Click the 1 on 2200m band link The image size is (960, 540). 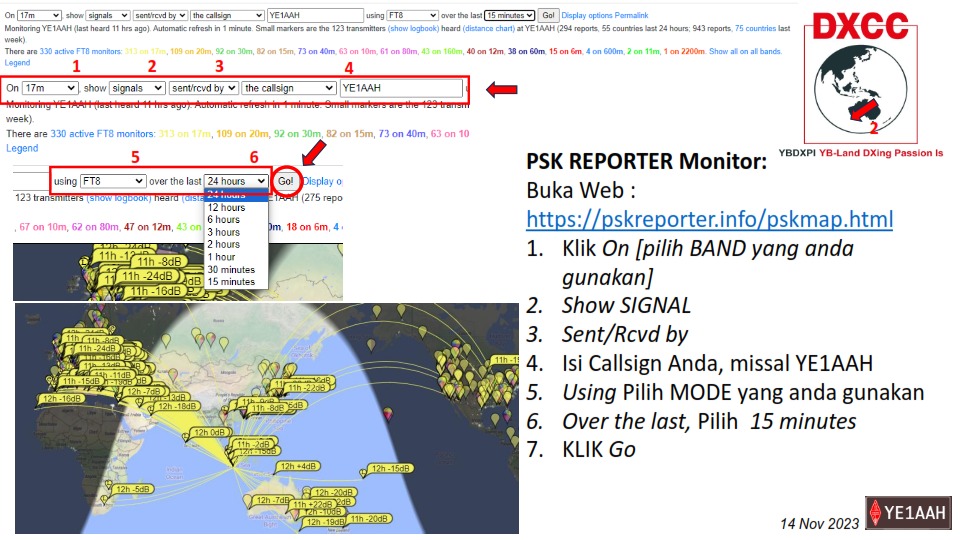tap(684, 51)
